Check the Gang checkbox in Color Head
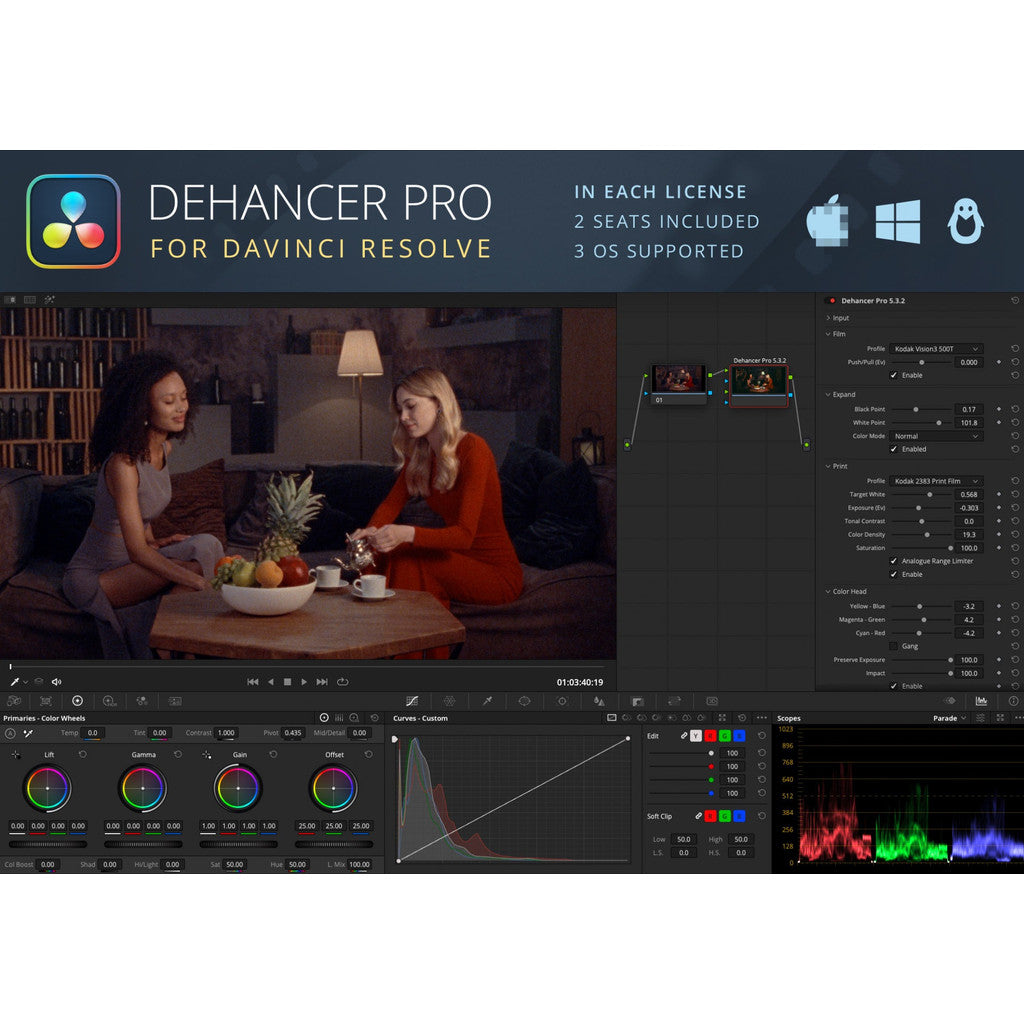The image size is (1024, 1024). click(893, 647)
